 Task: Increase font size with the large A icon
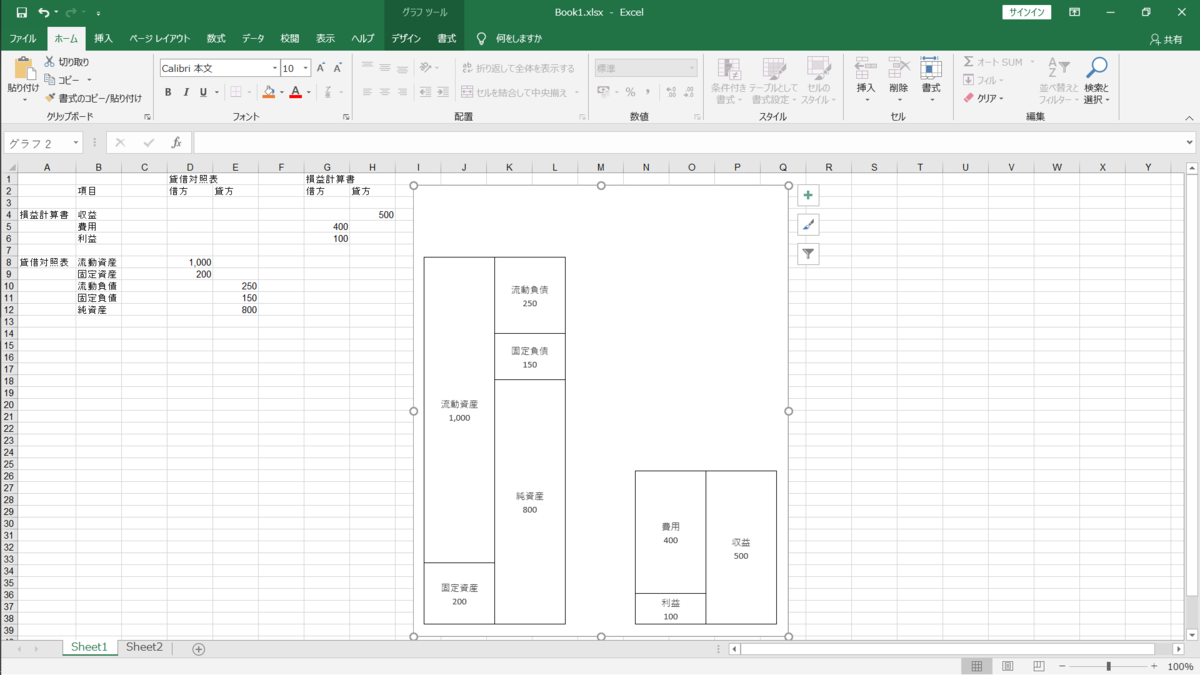(321, 68)
